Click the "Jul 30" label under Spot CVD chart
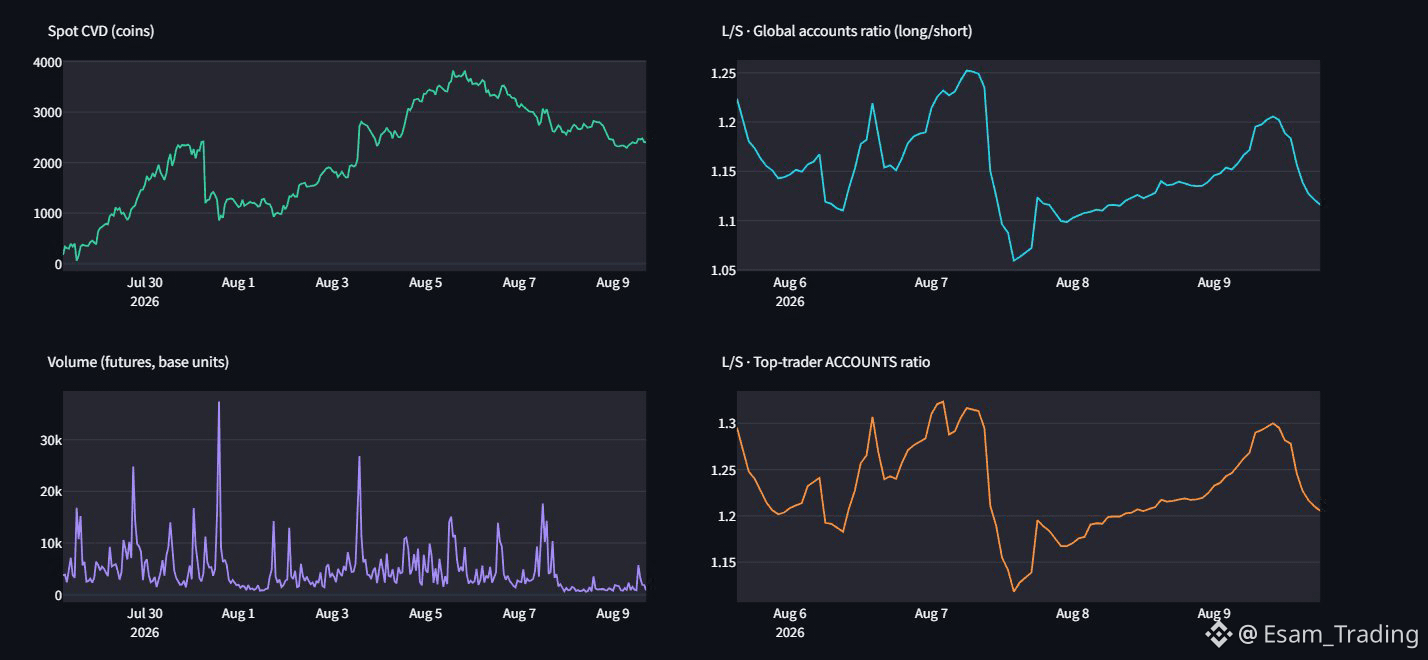 146,283
